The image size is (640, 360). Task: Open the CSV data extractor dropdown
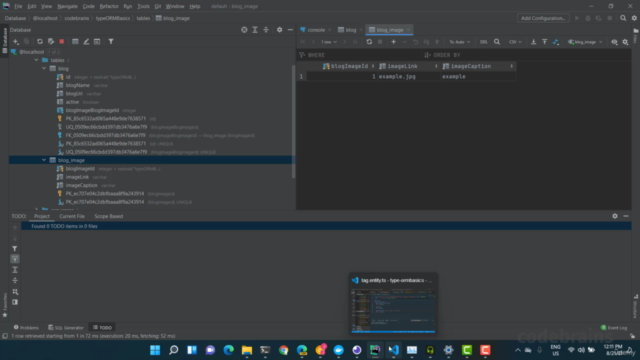pyautogui.click(x=515, y=42)
